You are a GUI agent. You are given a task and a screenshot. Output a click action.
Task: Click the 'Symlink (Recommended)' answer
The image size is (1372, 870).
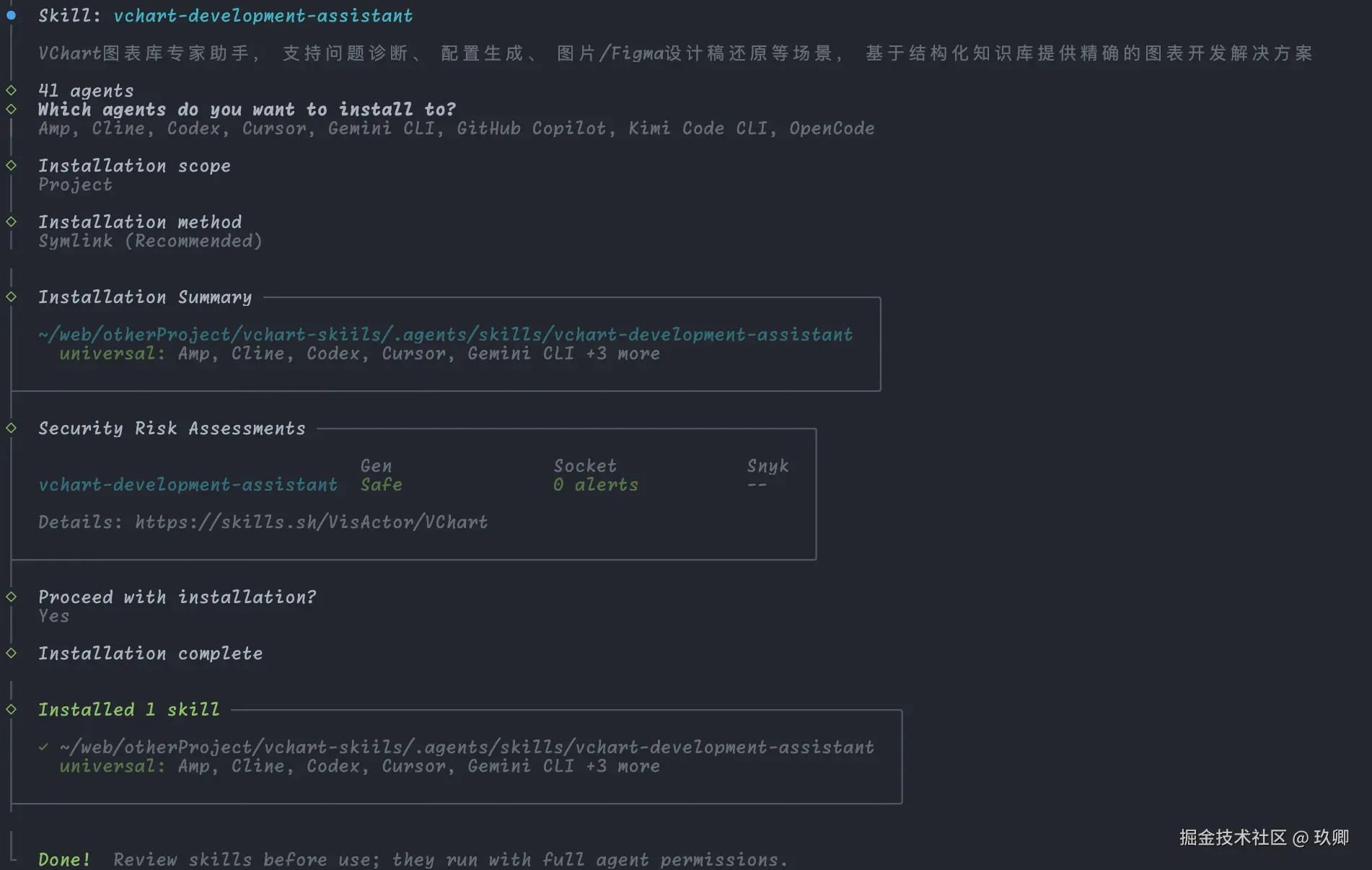[x=150, y=241]
